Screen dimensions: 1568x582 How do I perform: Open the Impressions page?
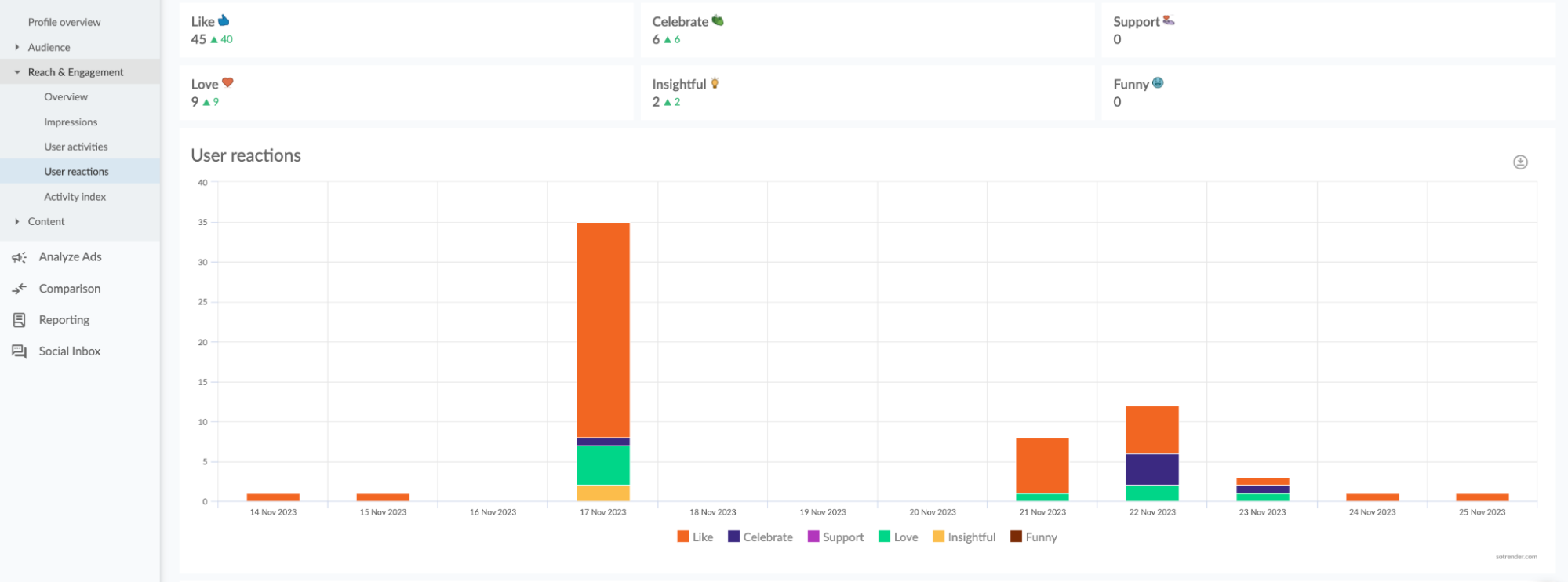click(x=71, y=122)
